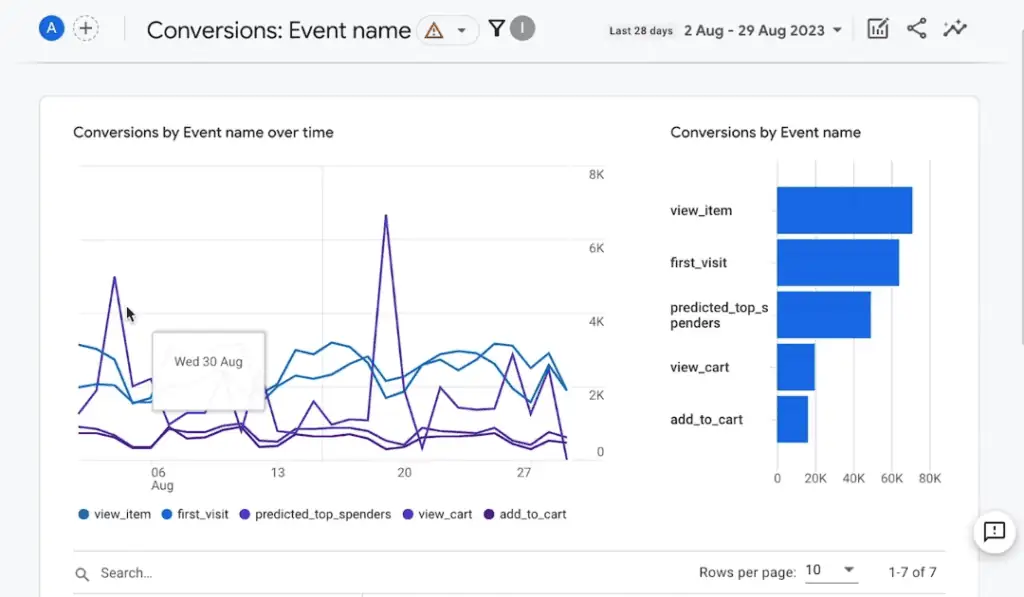The image size is (1024, 597).
Task: Toggle the first_visit legend entry
Action: click(195, 513)
